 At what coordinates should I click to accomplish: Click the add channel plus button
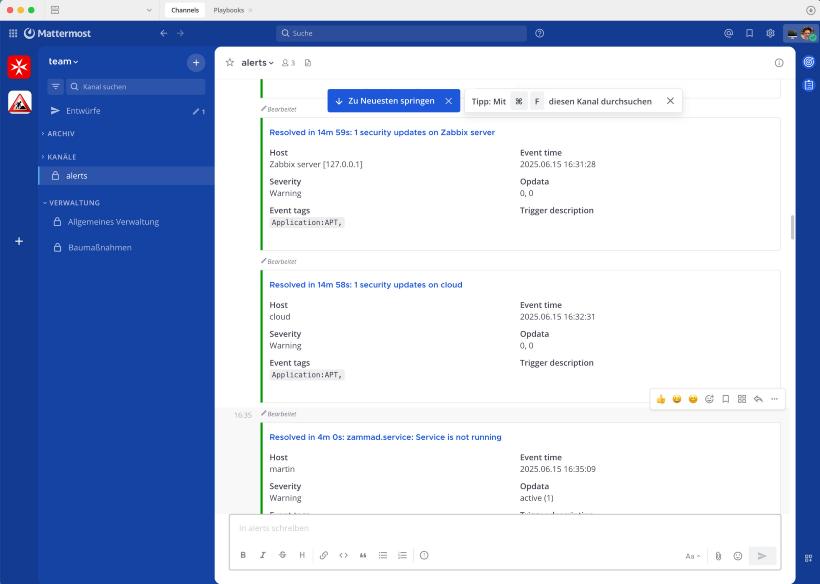click(x=196, y=63)
